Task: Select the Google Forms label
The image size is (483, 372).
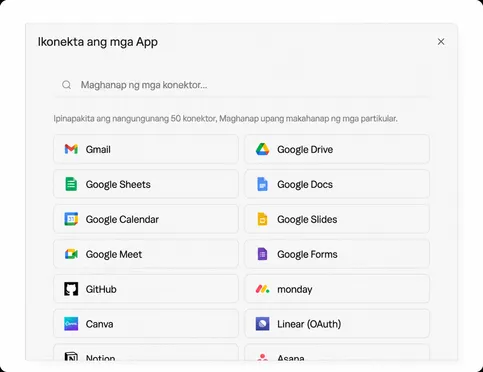Action: 307,254
